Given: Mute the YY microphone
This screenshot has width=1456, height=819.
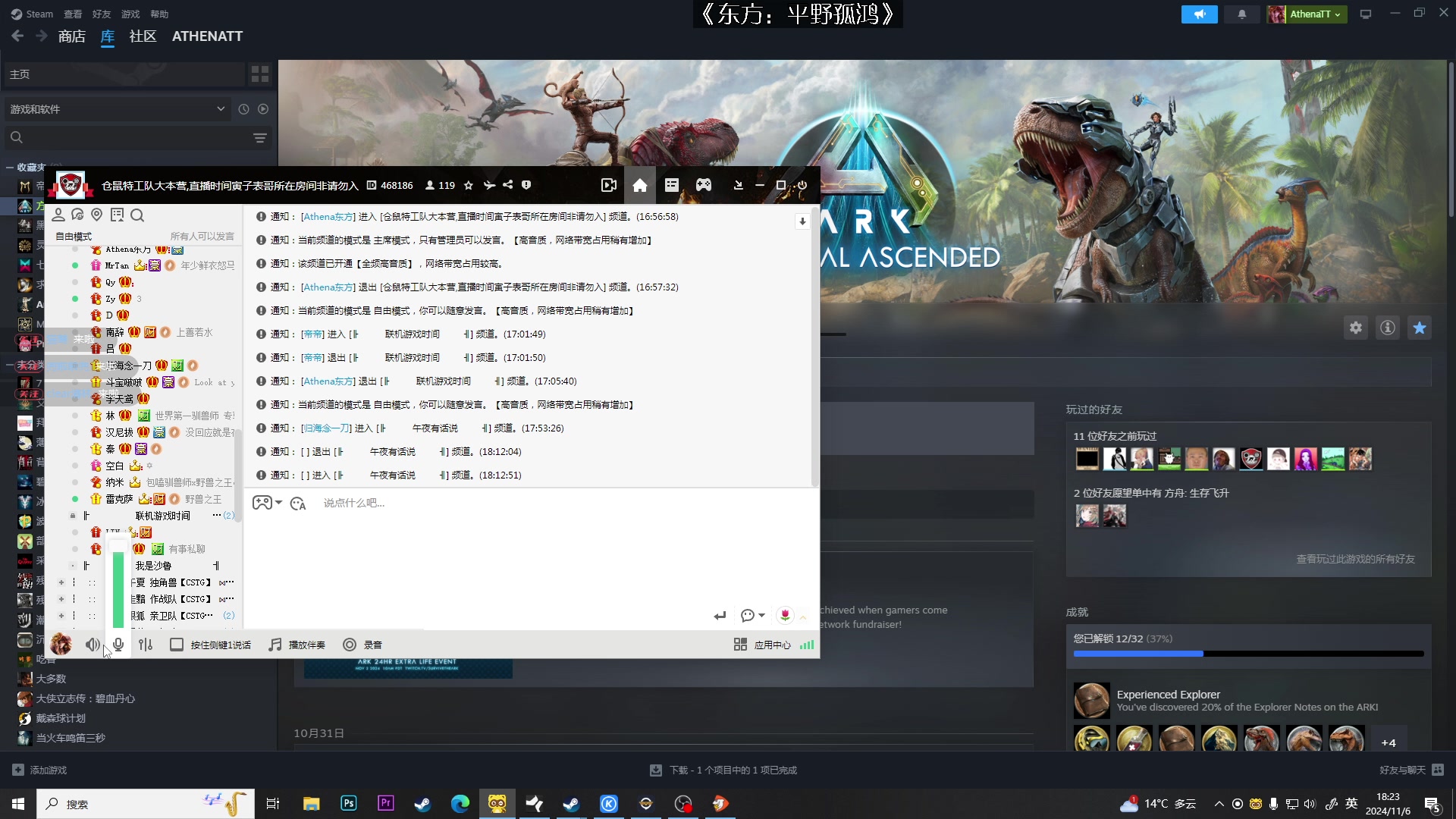Looking at the screenshot, I should click(118, 645).
